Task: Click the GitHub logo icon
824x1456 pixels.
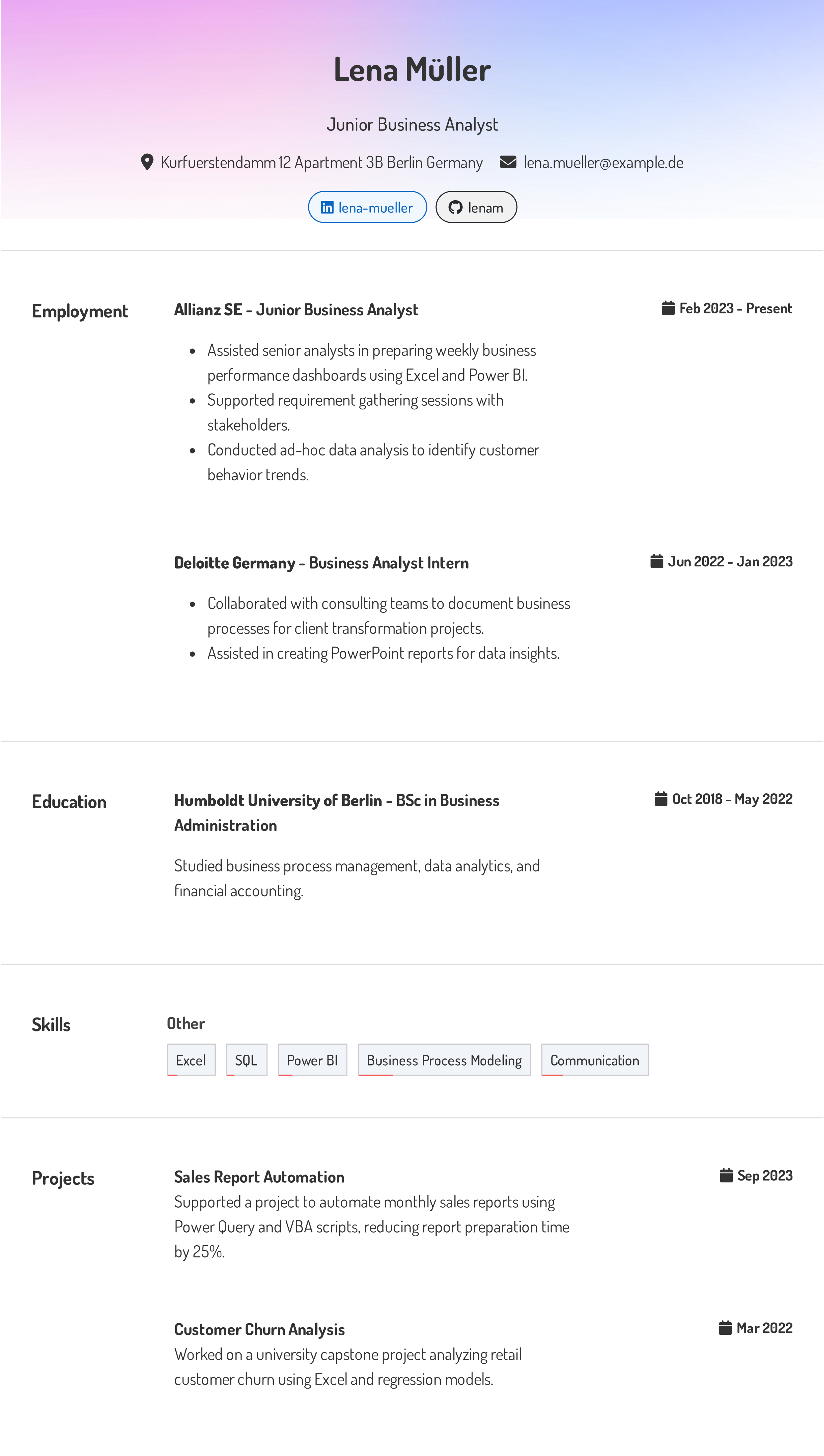Action: click(455, 207)
